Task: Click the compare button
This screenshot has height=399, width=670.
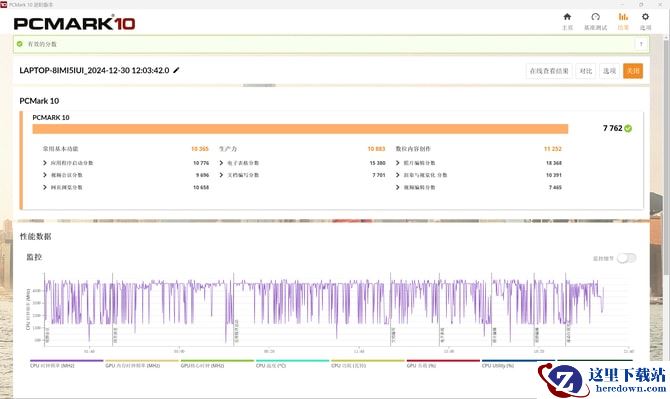Action: click(586, 71)
